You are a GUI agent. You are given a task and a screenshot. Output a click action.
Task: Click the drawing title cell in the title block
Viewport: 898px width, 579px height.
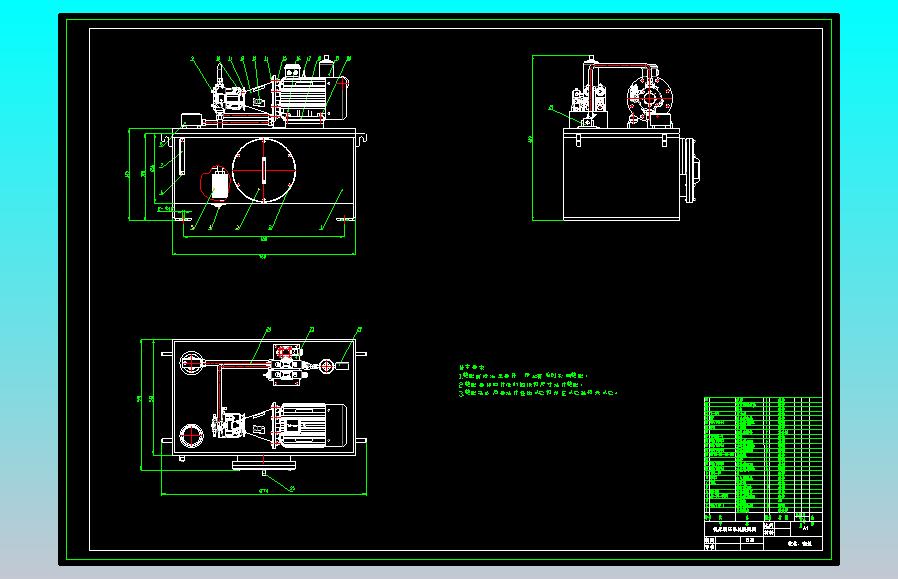tap(734, 529)
